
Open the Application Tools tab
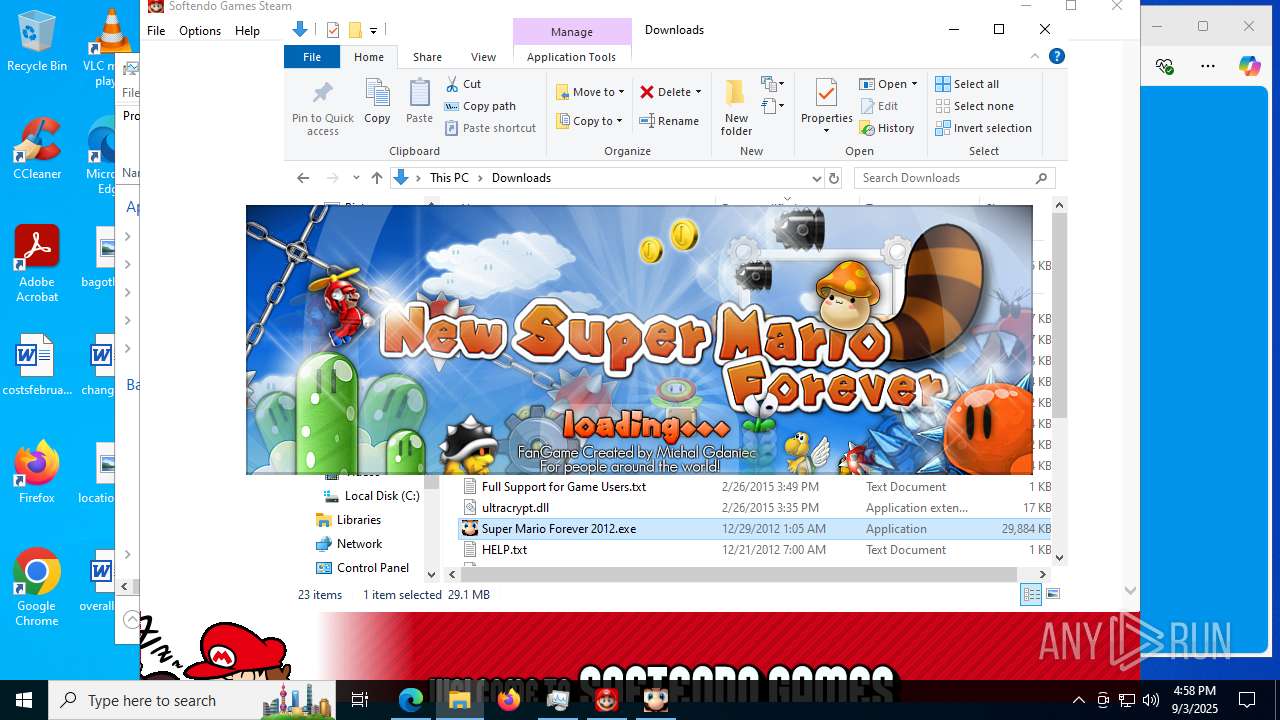click(571, 57)
